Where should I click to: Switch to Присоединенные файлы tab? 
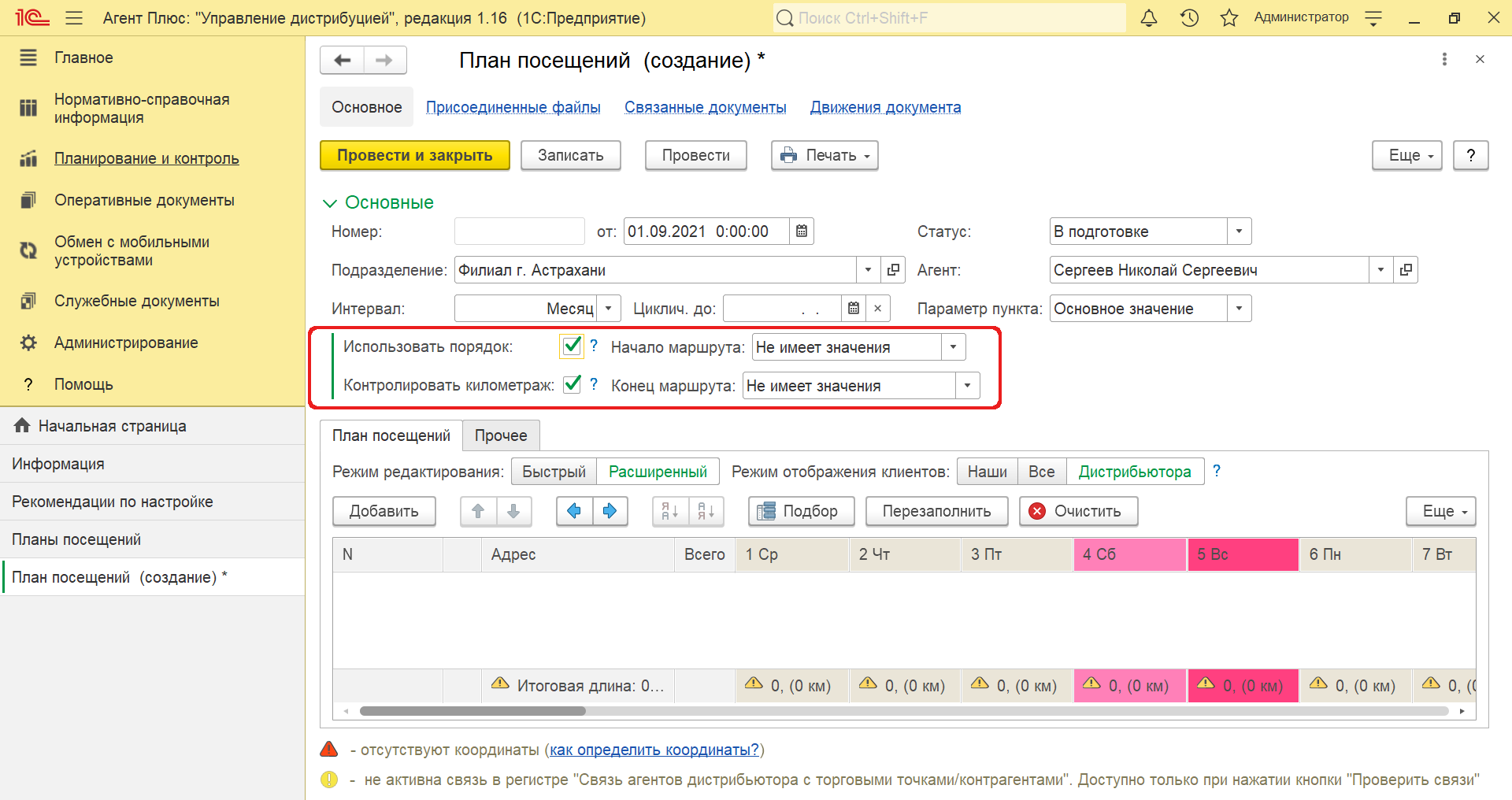513,107
